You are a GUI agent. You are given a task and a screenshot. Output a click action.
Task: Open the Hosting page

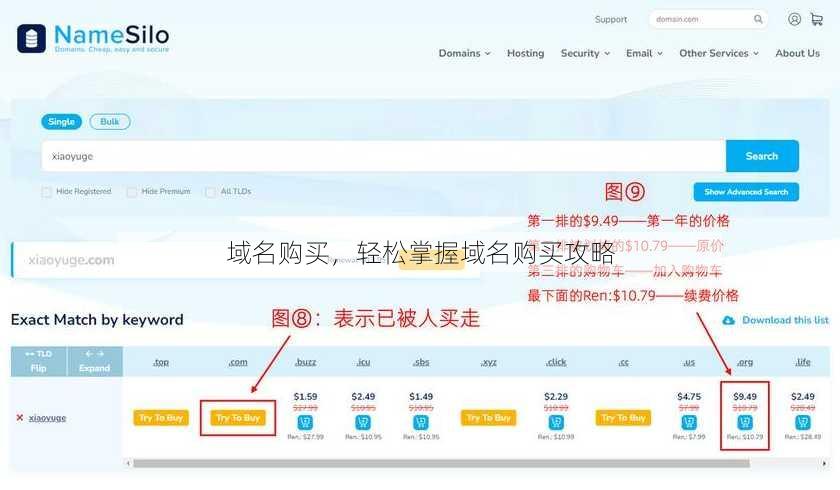(x=526, y=53)
